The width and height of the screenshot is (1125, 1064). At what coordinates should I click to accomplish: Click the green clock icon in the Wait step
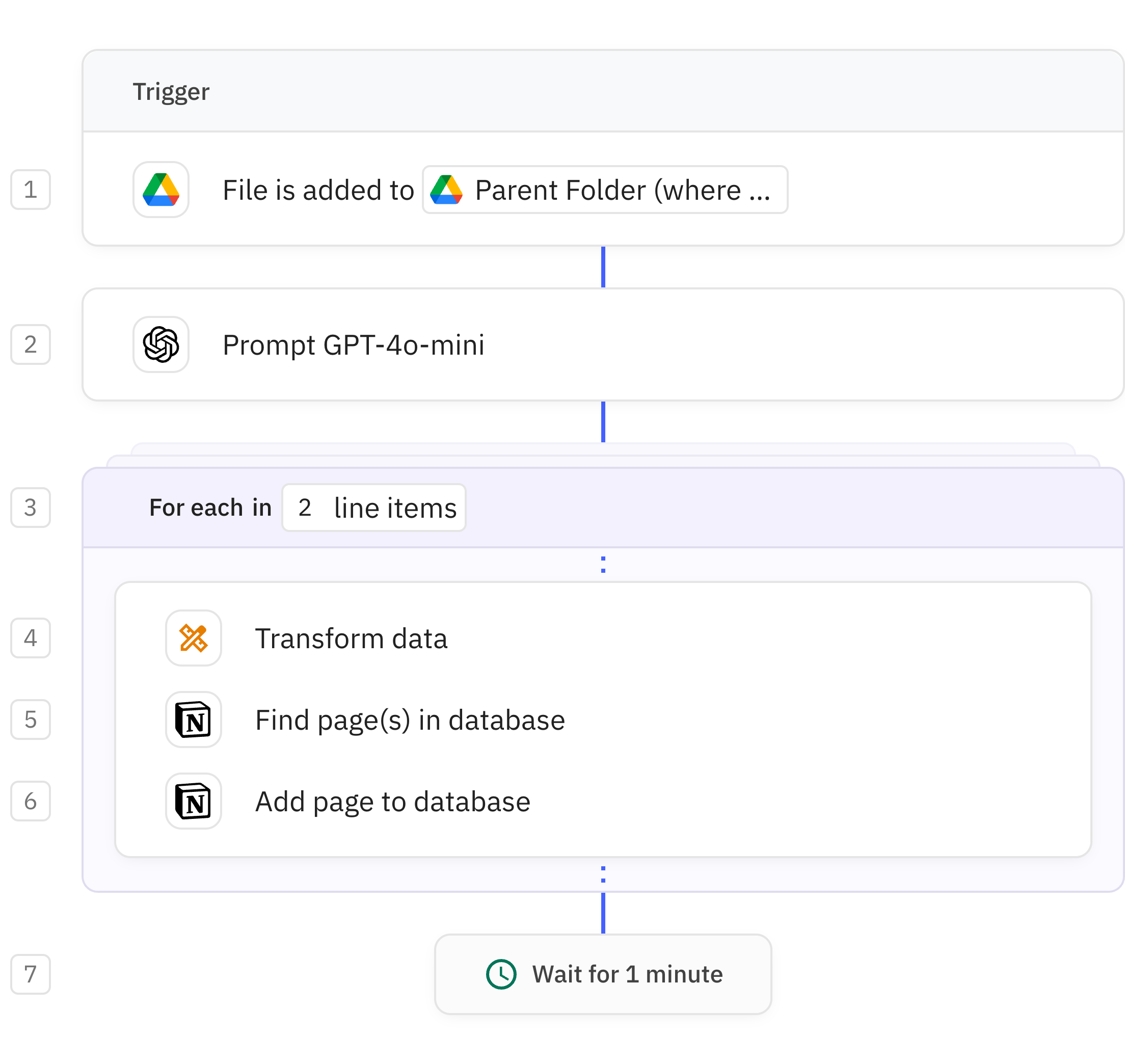pyautogui.click(x=501, y=974)
